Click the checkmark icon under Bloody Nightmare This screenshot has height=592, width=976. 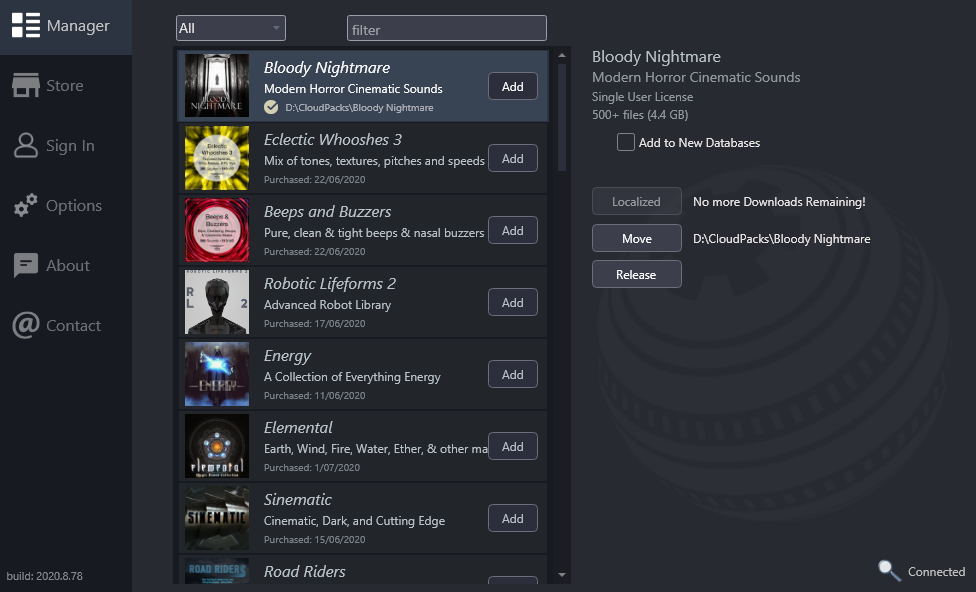coord(271,107)
